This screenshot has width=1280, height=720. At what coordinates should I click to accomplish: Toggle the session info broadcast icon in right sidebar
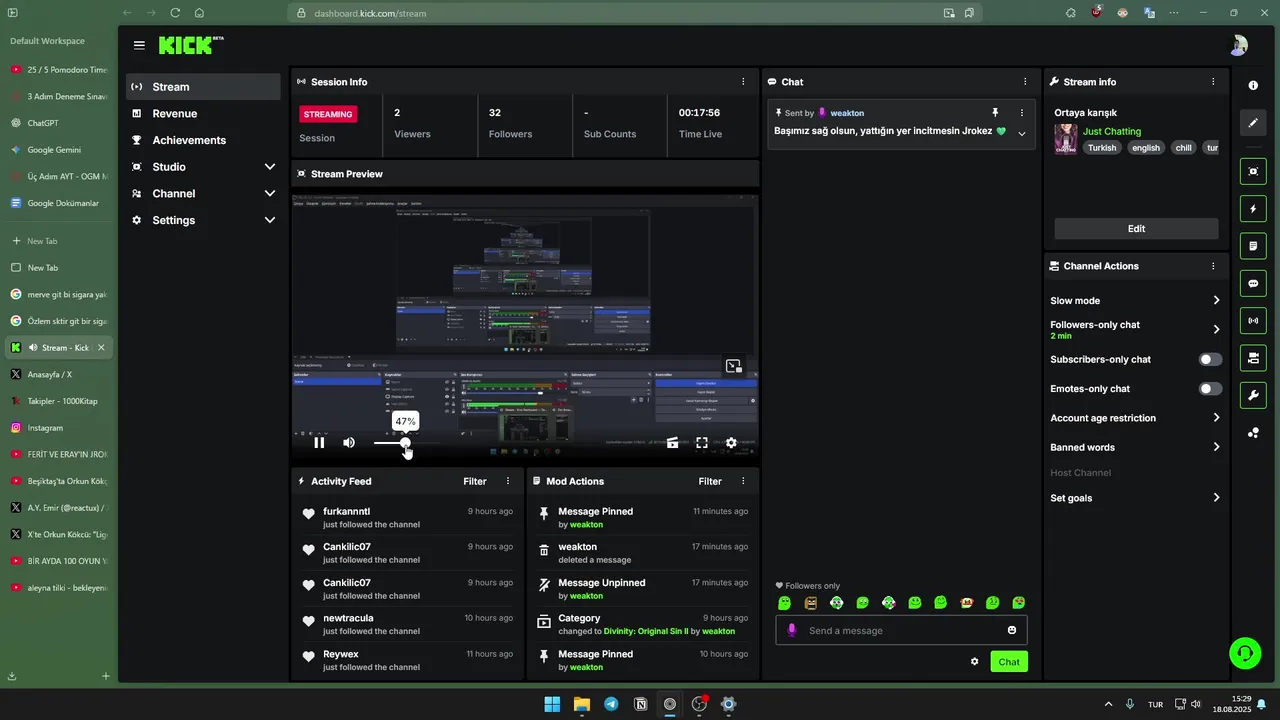click(1253, 321)
